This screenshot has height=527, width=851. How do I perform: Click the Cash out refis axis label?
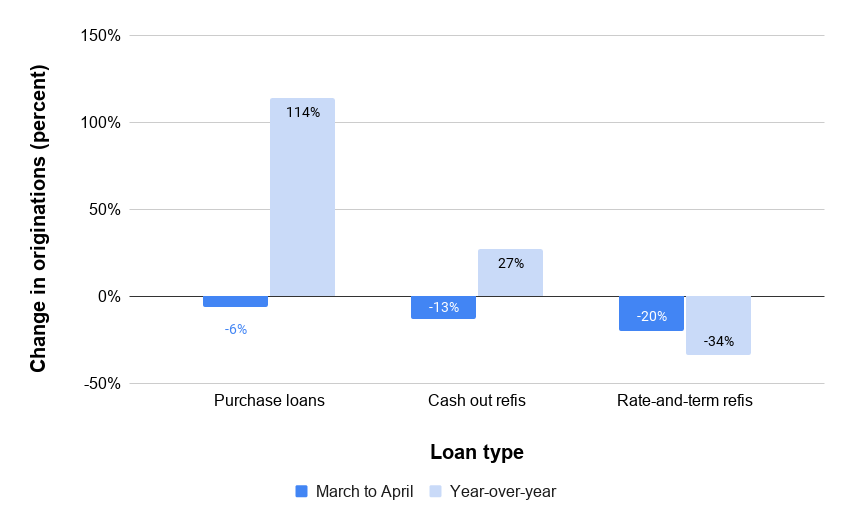click(477, 401)
